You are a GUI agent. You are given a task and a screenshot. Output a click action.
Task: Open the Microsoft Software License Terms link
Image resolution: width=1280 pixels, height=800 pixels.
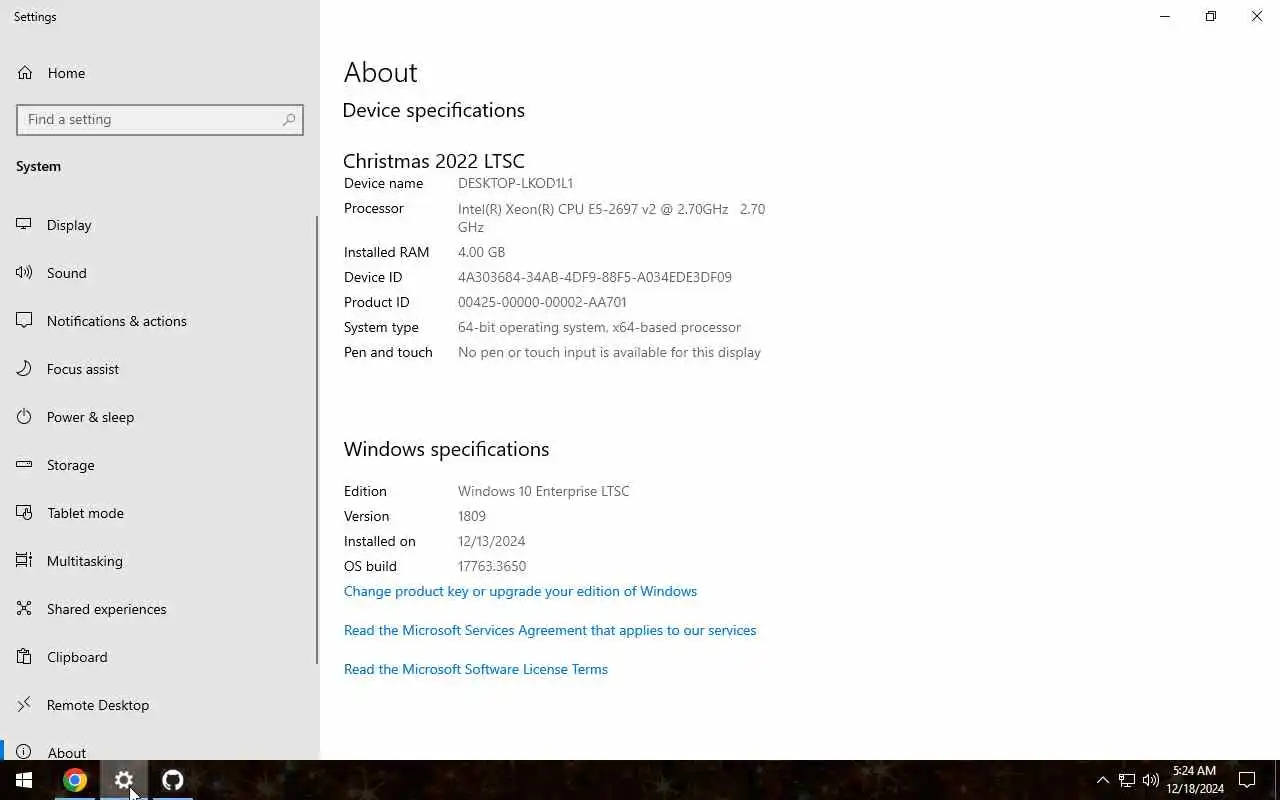coord(476,669)
